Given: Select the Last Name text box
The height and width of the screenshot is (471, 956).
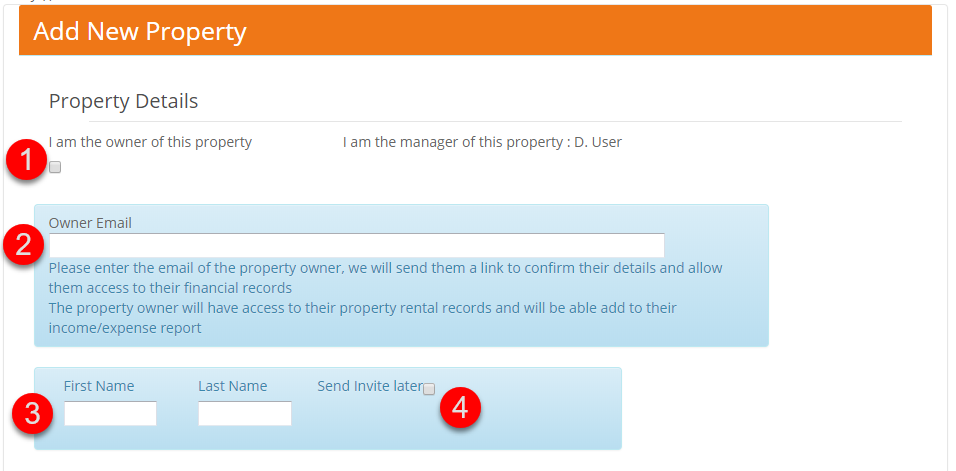Looking at the screenshot, I should [x=244, y=413].
